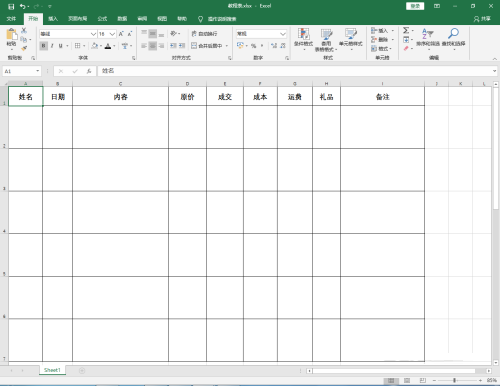Open the Format cells dropdown
This screenshot has height=386, width=500.
382,49
